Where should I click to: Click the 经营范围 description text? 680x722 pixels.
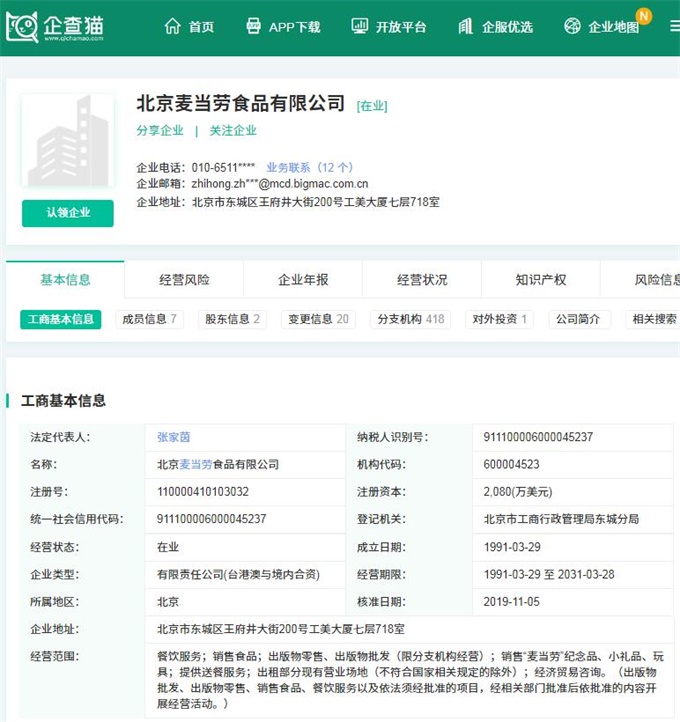click(x=410, y=680)
